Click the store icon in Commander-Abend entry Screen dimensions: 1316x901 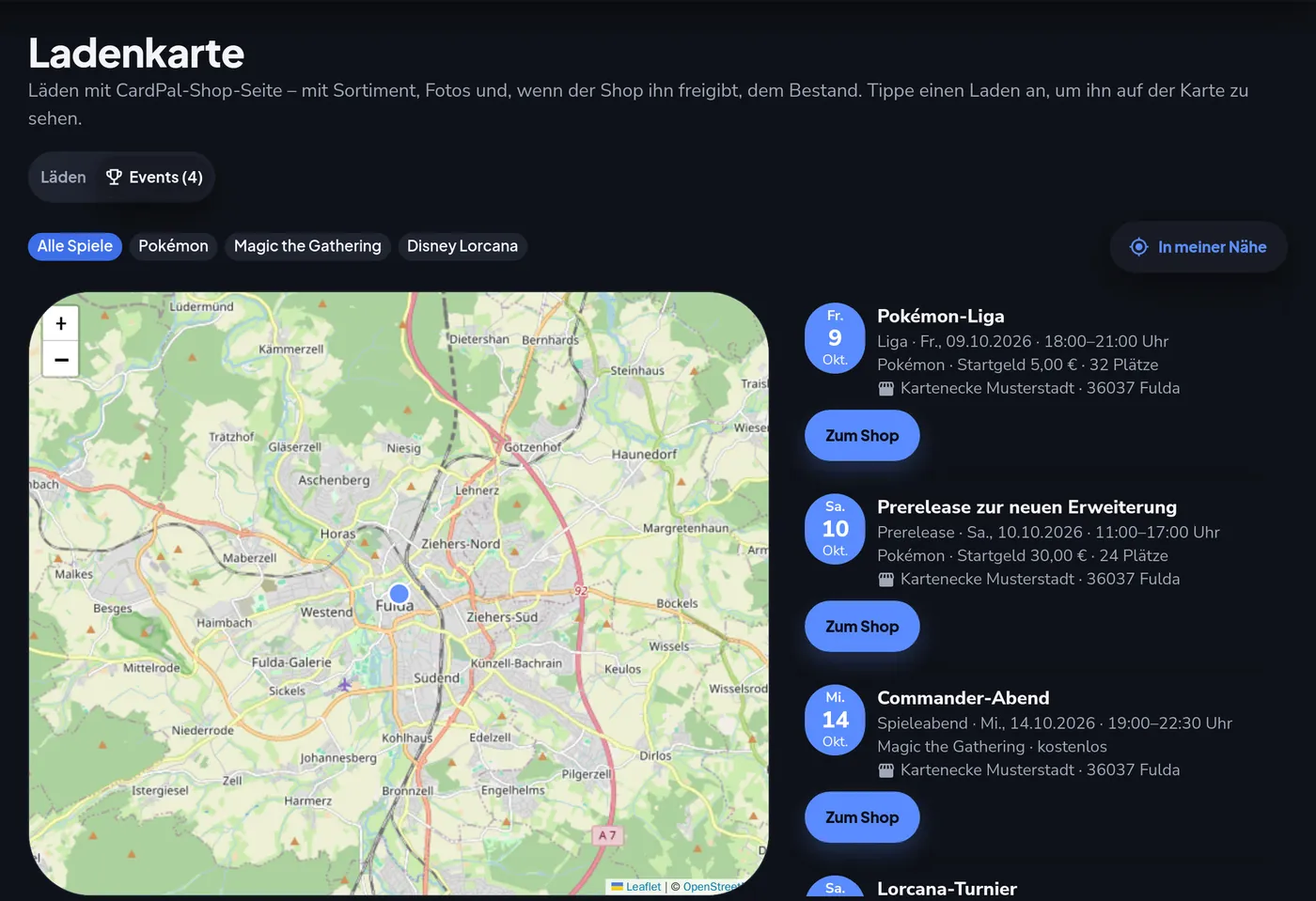[x=885, y=770]
